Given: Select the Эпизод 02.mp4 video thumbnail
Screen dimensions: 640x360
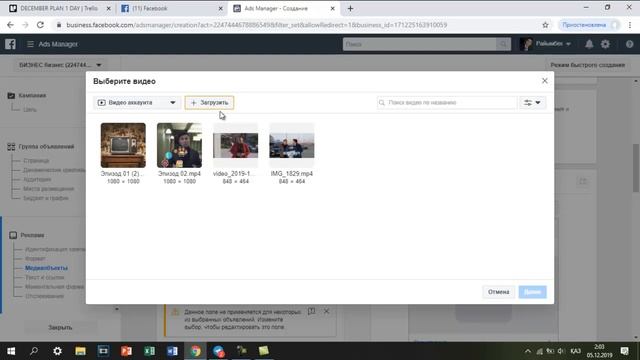Looking at the screenshot, I should tap(179, 145).
